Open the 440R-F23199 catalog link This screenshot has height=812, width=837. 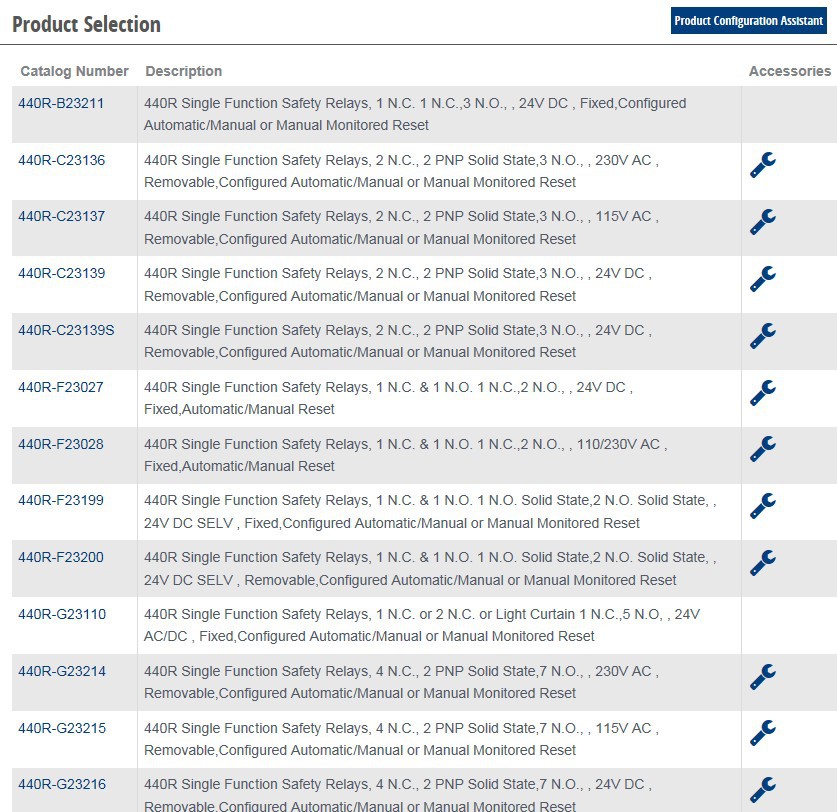[x=61, y=500]
